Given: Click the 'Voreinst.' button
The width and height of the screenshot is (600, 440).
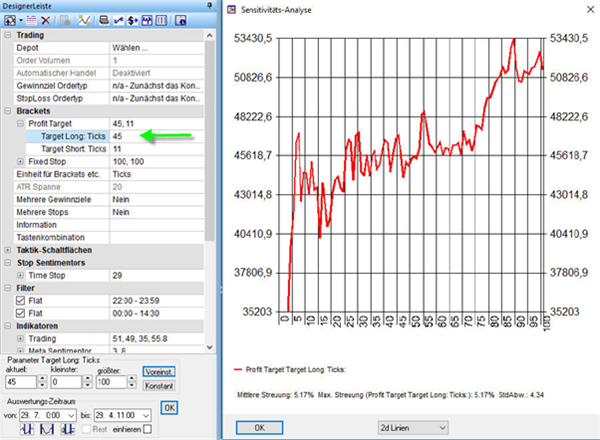Looking at the screenshot, I should [x=159, y=372].
